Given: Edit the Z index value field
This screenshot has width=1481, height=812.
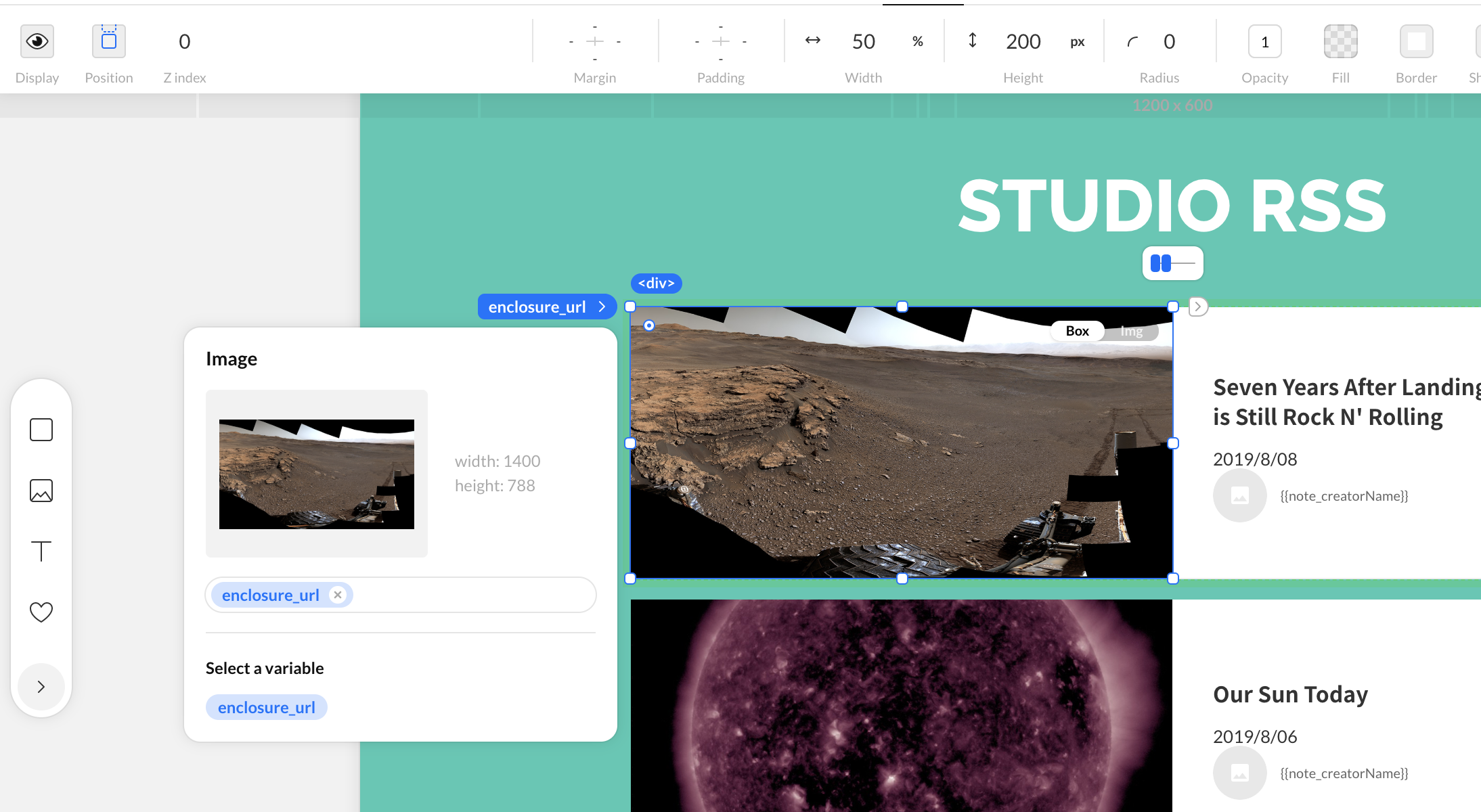Looking at the screenshot, I should (185, 41).
